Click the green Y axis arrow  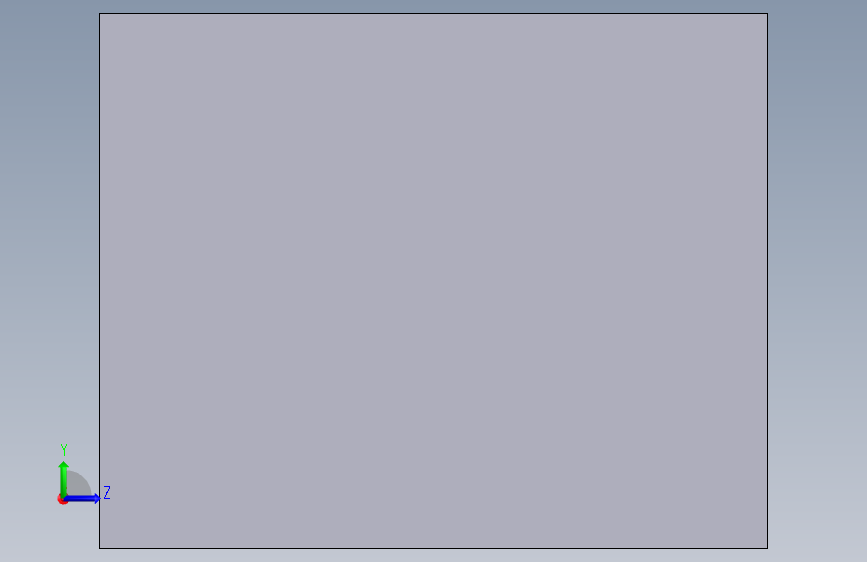coord(64,479)
